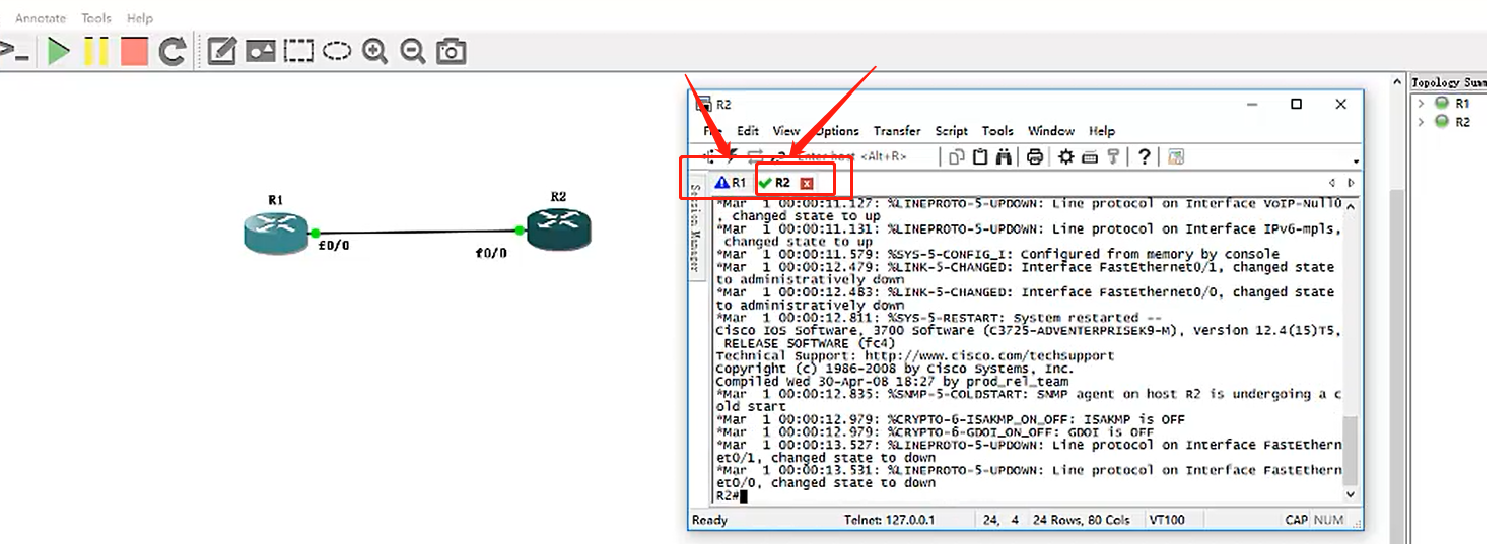This screenshot has height=544, width=1487.
Task: Start all nodes with the green play button
Action: [59, 51]
